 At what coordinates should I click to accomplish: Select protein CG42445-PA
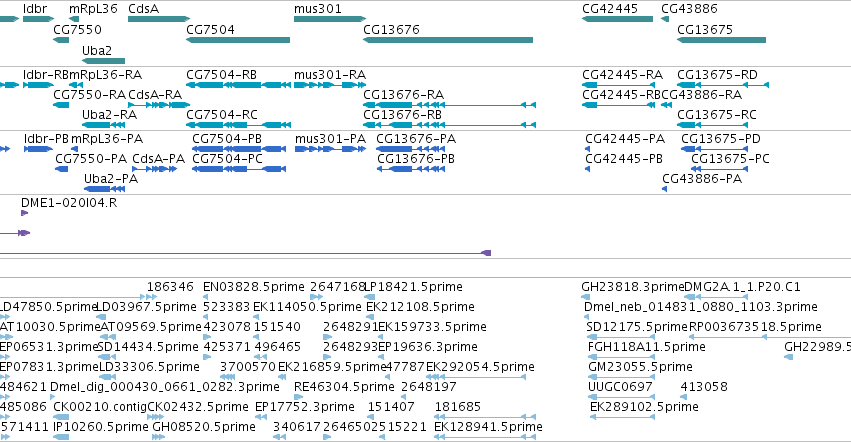point(587,149)
